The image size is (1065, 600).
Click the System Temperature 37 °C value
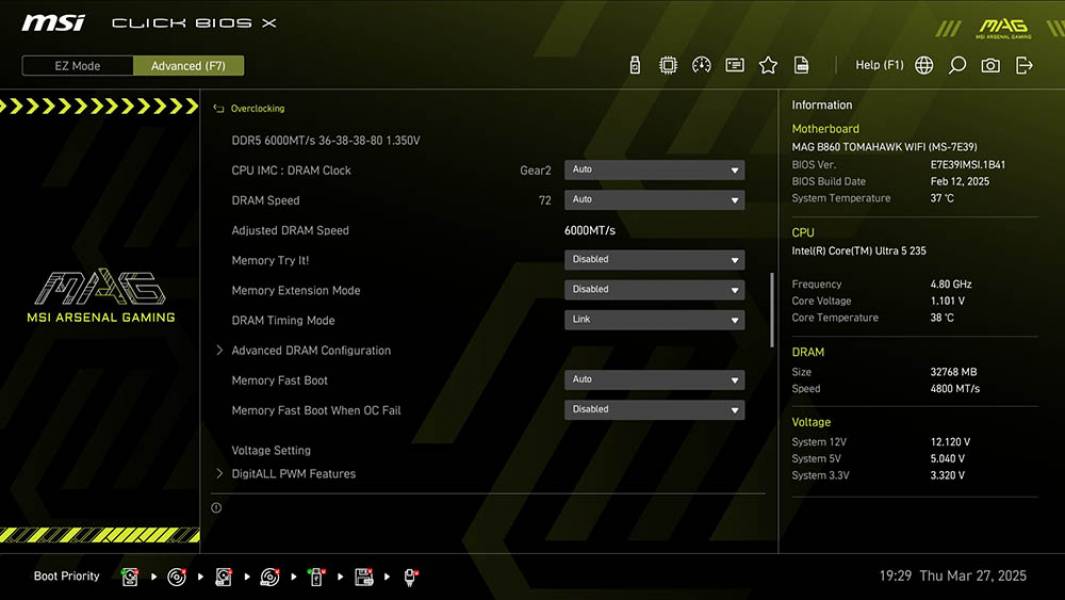click(x=942, y=198)
